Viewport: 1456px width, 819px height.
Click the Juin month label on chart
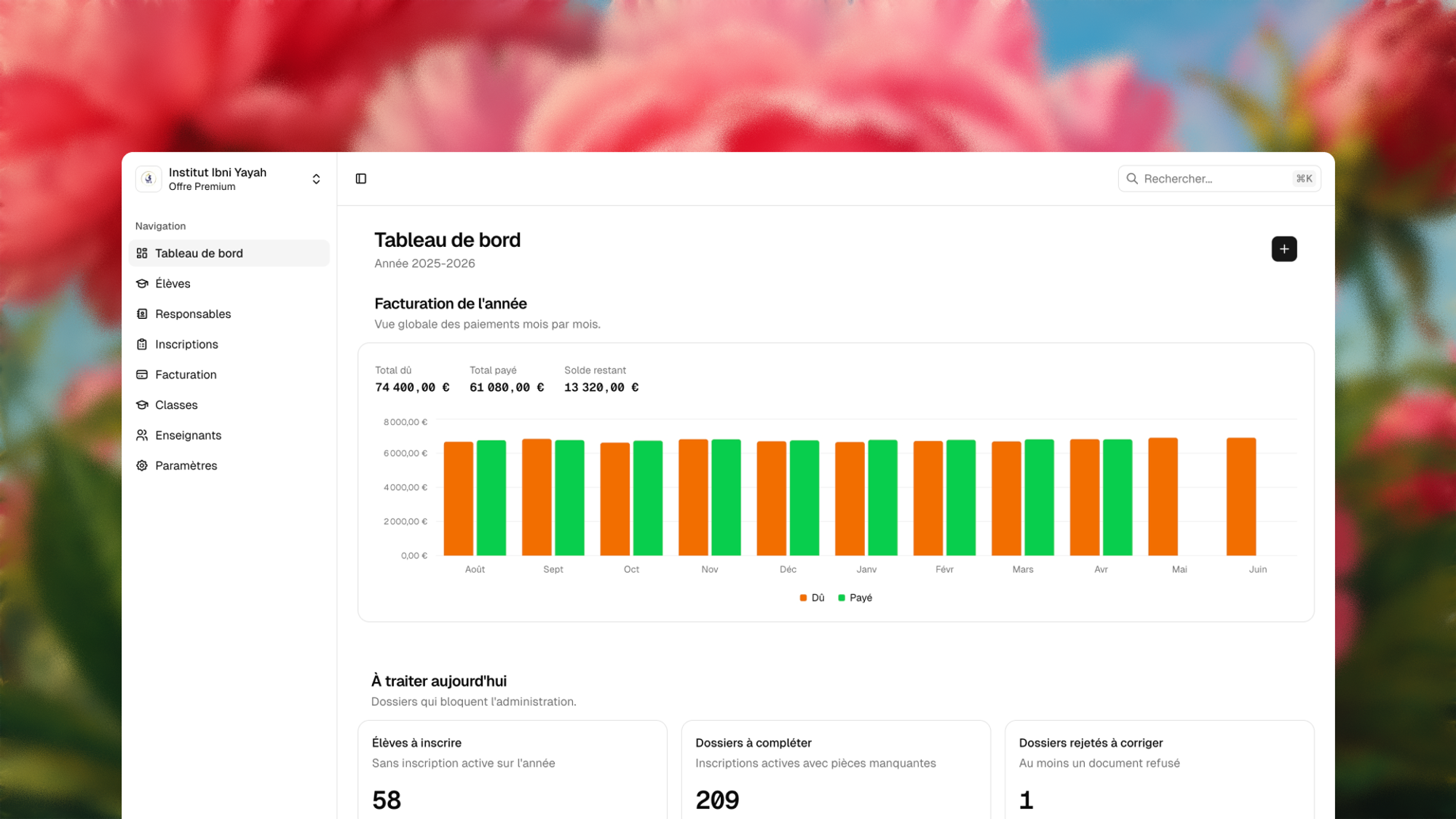(x=1258, y=570)
